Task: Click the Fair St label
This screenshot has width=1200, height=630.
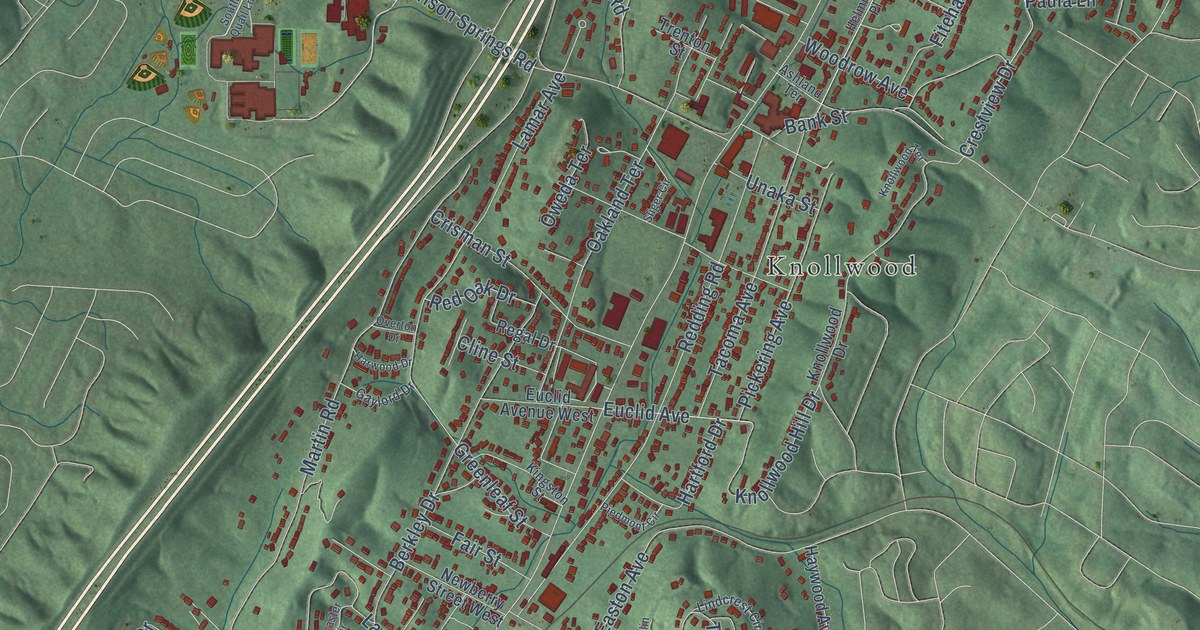Action: (x=475, y=547)
